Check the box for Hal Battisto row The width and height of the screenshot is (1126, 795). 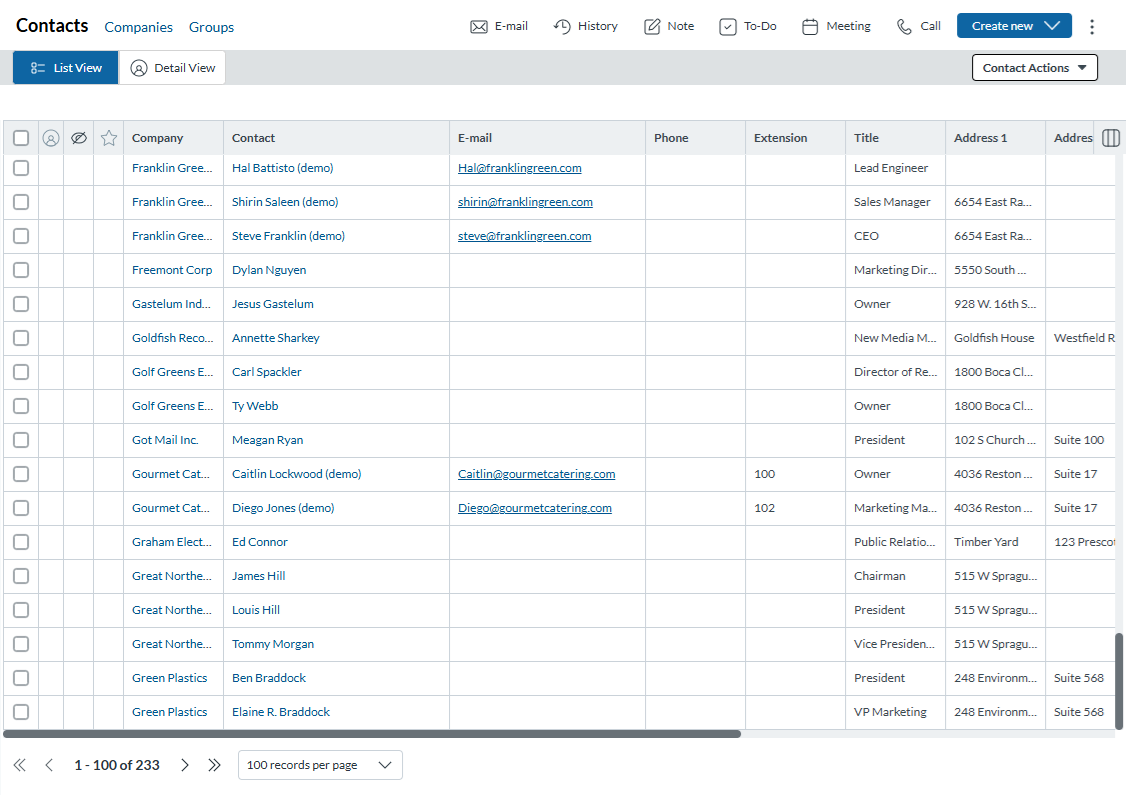point(21,168)
